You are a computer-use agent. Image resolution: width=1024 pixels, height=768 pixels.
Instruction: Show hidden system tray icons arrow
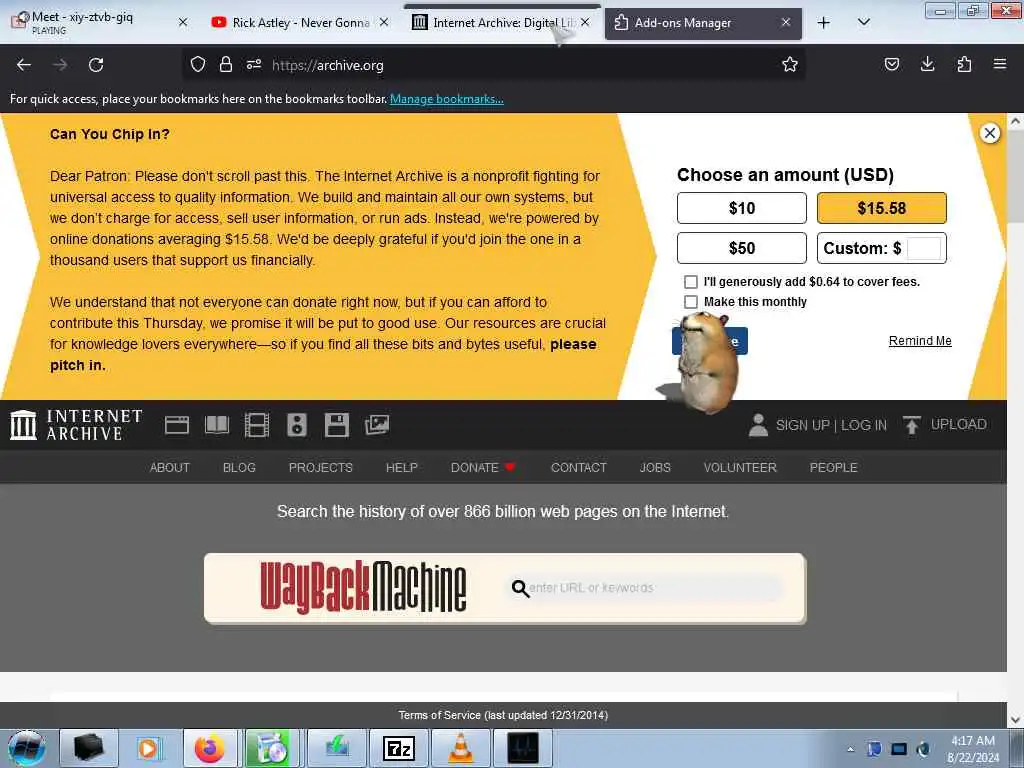850,749
